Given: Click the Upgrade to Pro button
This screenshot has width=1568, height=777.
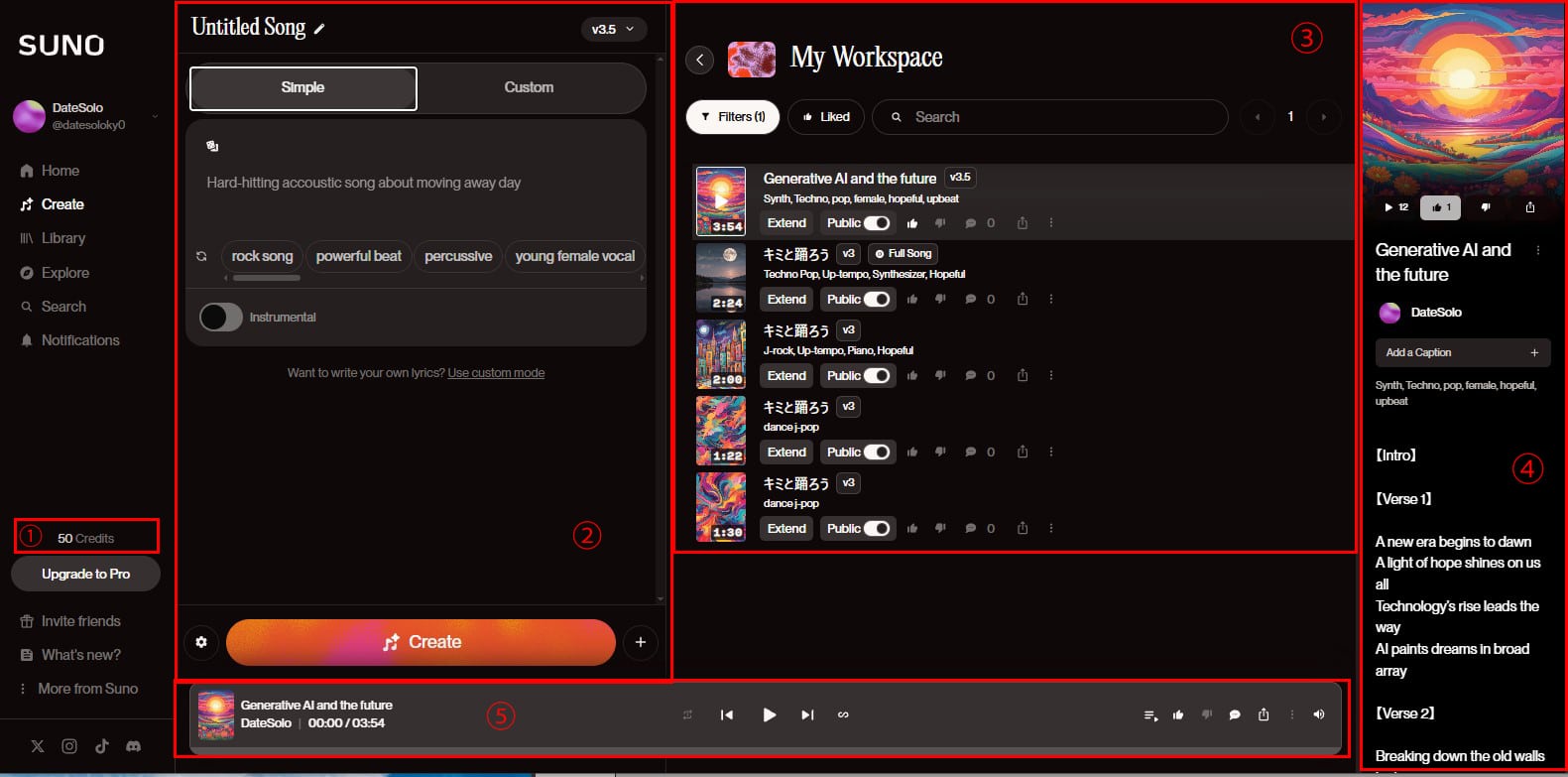Looking at the screenshot, I should pyautogui.click(x=85, y=574).
